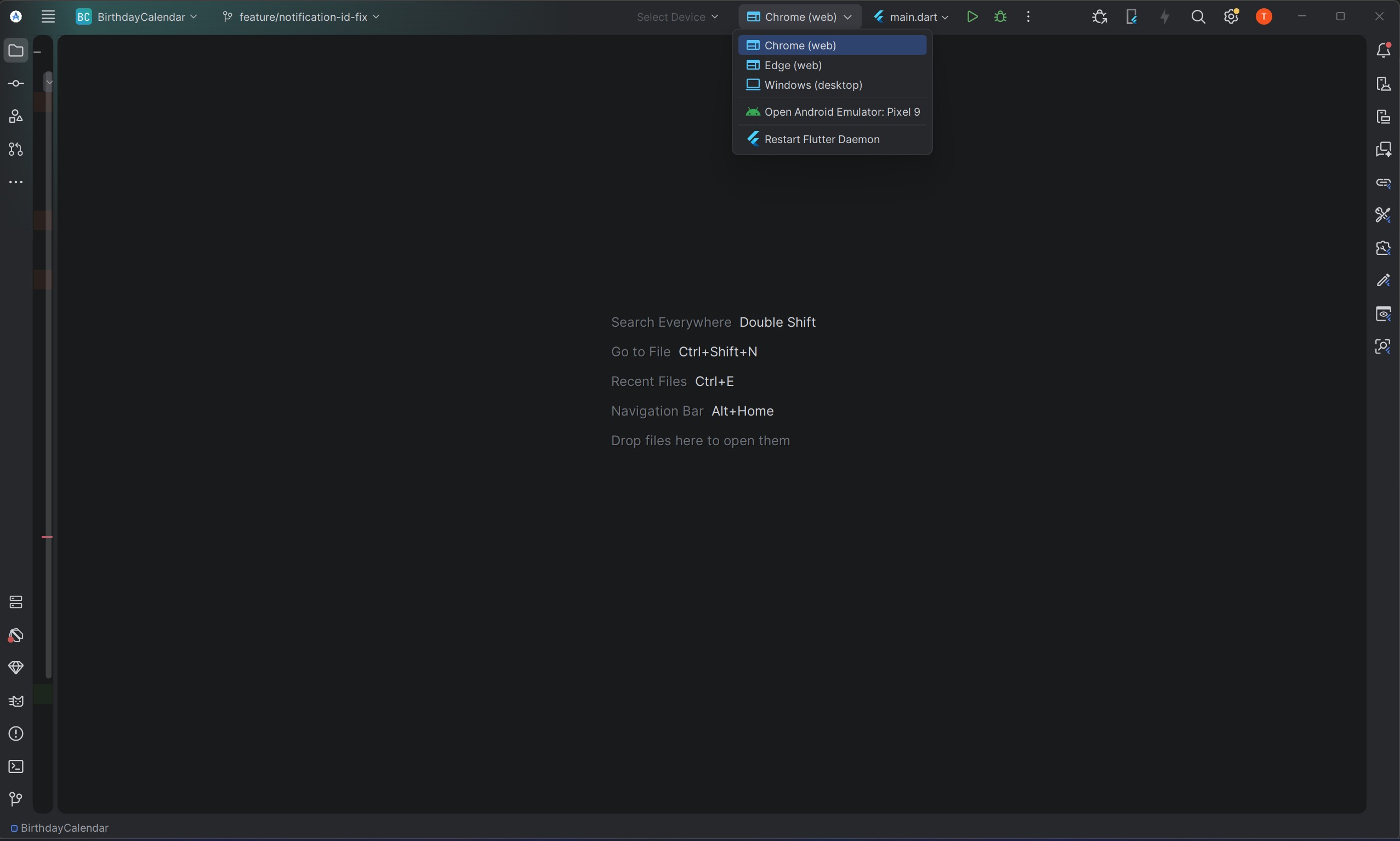This screenshot has height=841, width=1400.
Task: Click BirthdayCalendar breadcrumb in status bar
Action: click(60, 828)
